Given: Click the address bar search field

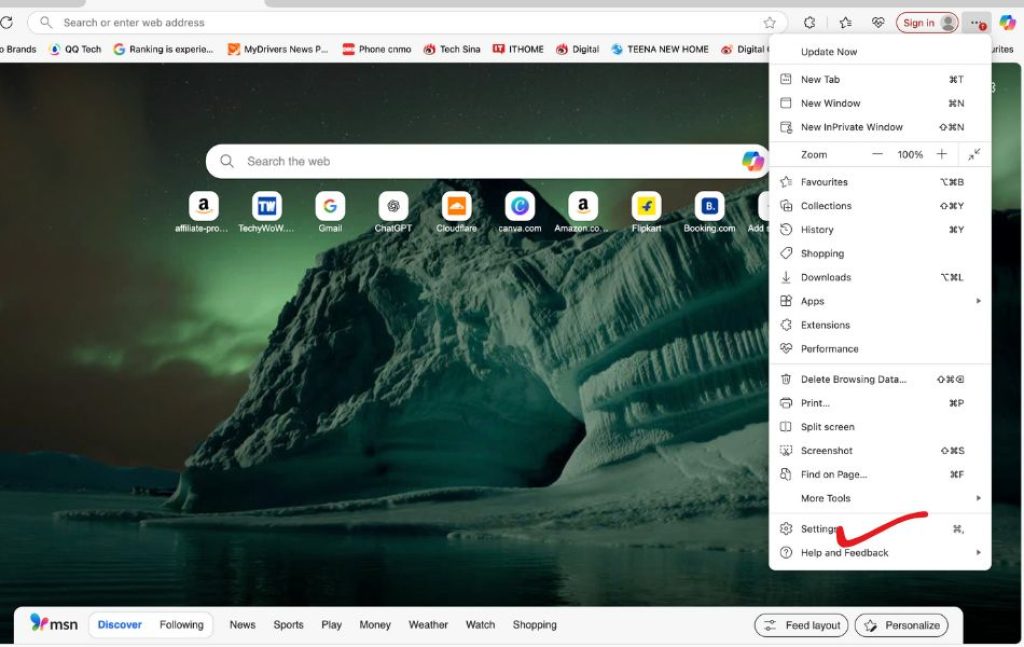Looking at the screenshot, I should (x=407, y=23).
